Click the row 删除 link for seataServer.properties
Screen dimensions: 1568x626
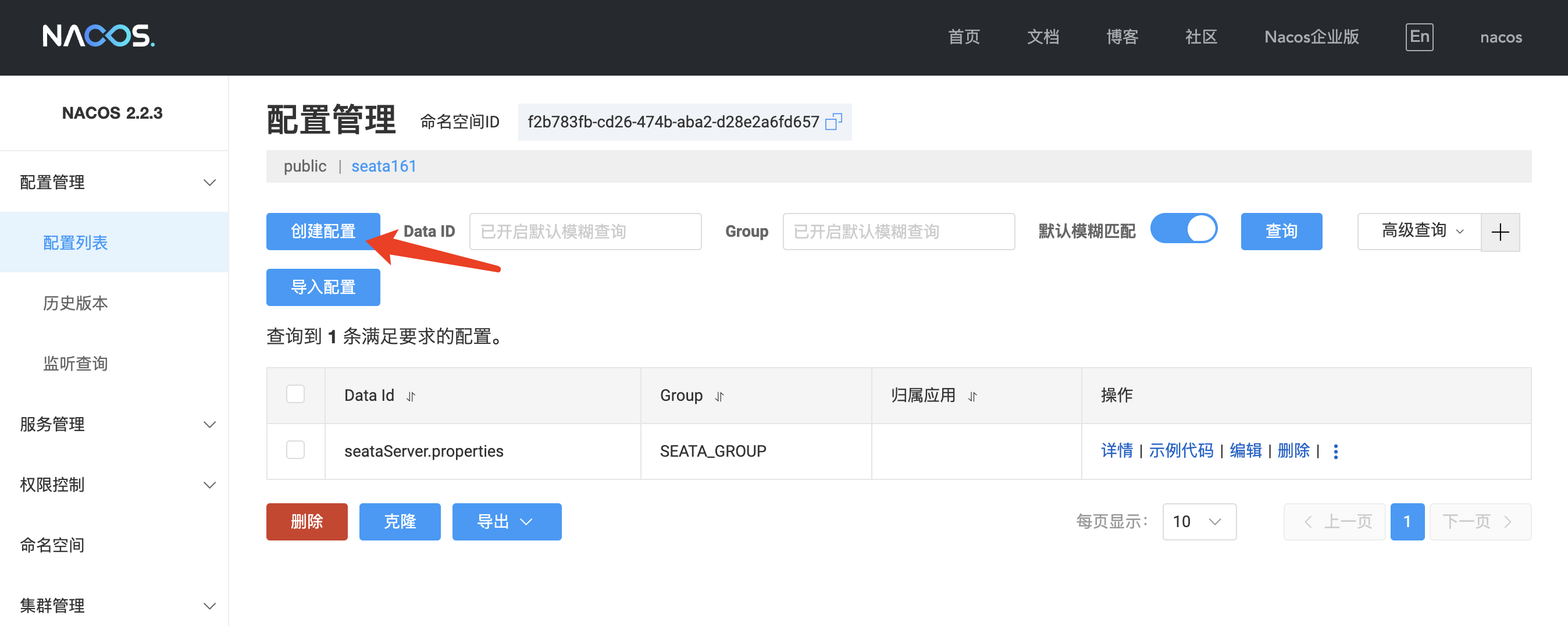click(1293, 451)
